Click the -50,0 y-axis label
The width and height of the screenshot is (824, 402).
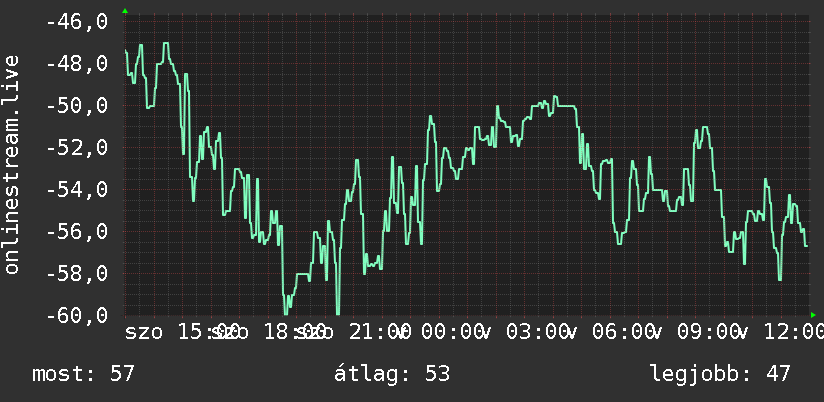77,106
